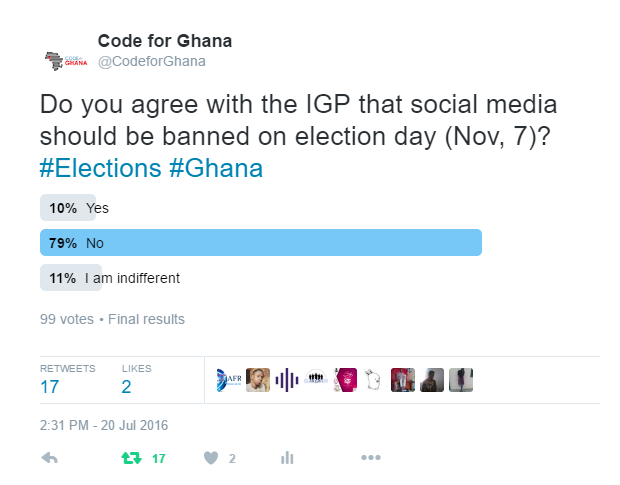620x485 pixels.
Task: Click the 2:31 PM - 20 Jul 2016 timestamp
Action: tap(104, 425)
